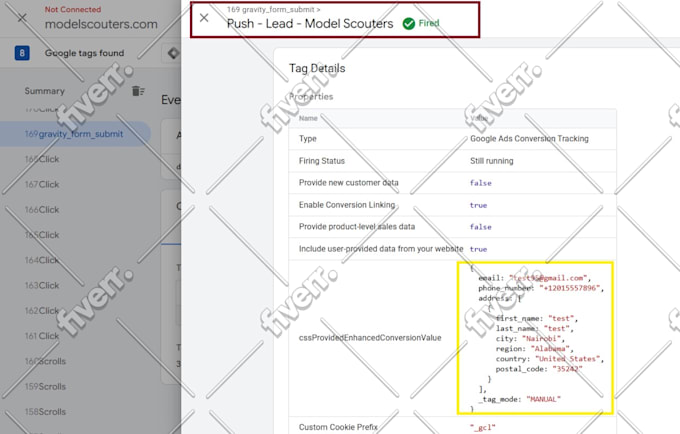Click the Google Ads Conversion Tracking value
The height and width of the screenshot is (434, 680).
[529, 139]
